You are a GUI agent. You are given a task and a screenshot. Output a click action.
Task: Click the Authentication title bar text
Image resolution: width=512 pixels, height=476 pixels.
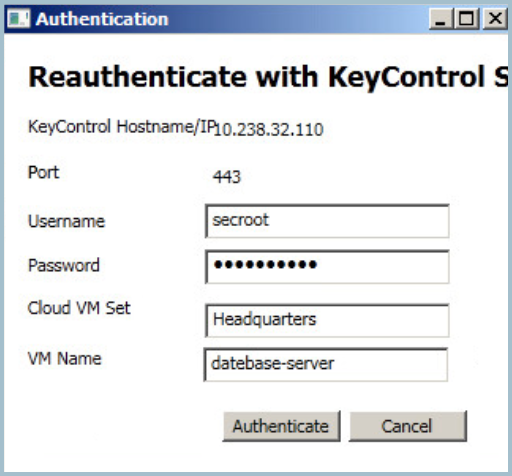(102, 19)
